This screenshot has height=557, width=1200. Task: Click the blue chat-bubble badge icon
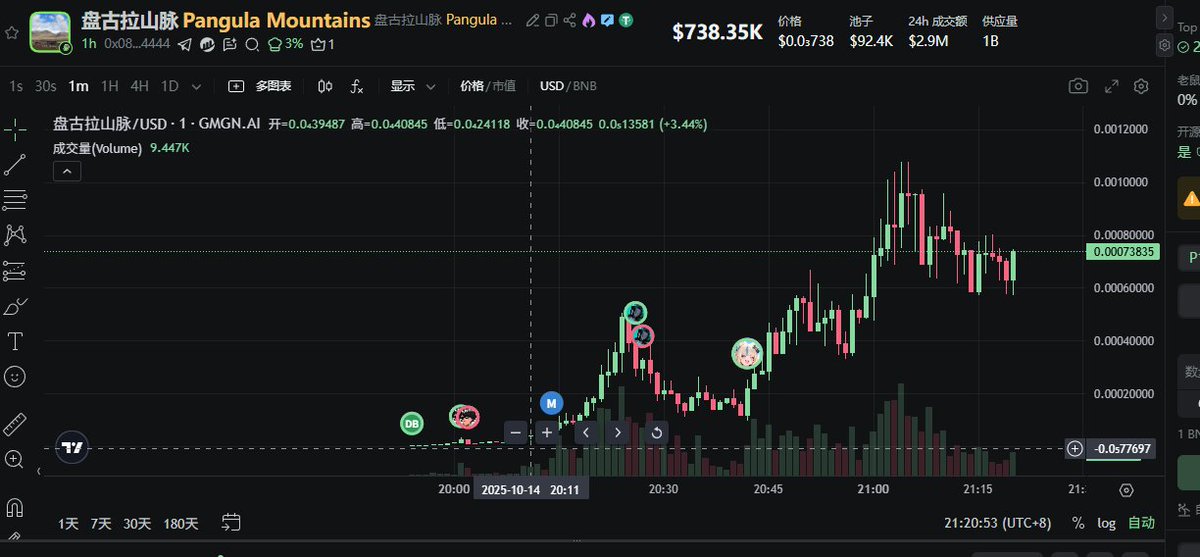pos(606,20)
